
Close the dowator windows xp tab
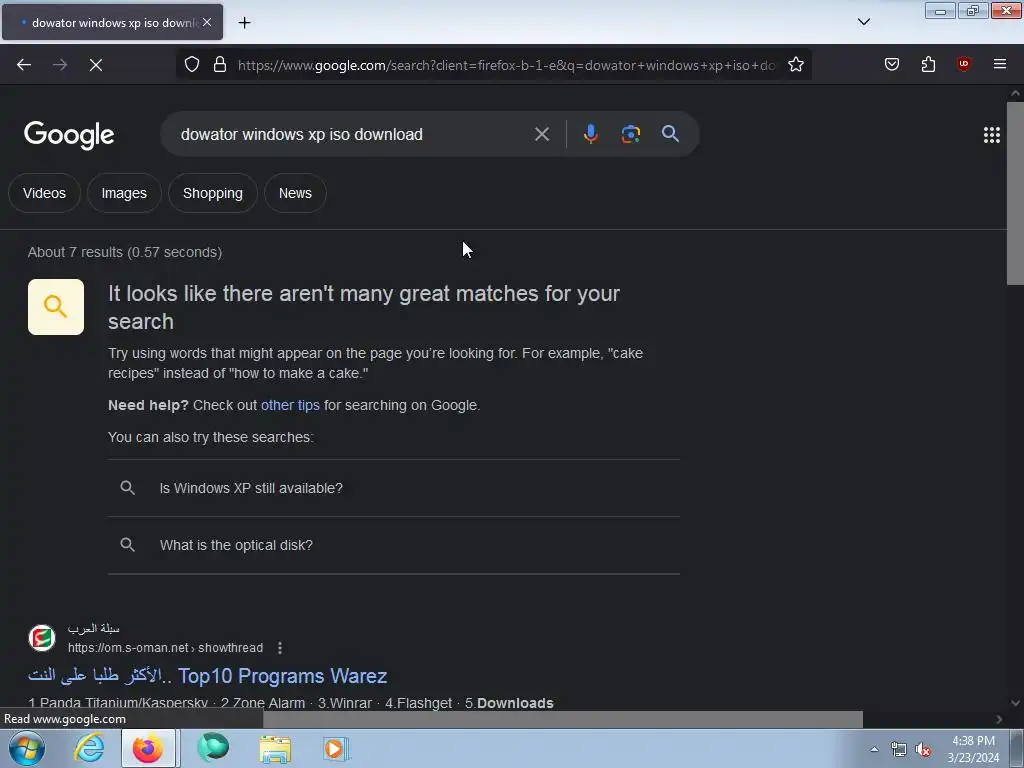(x=207, y=22)
